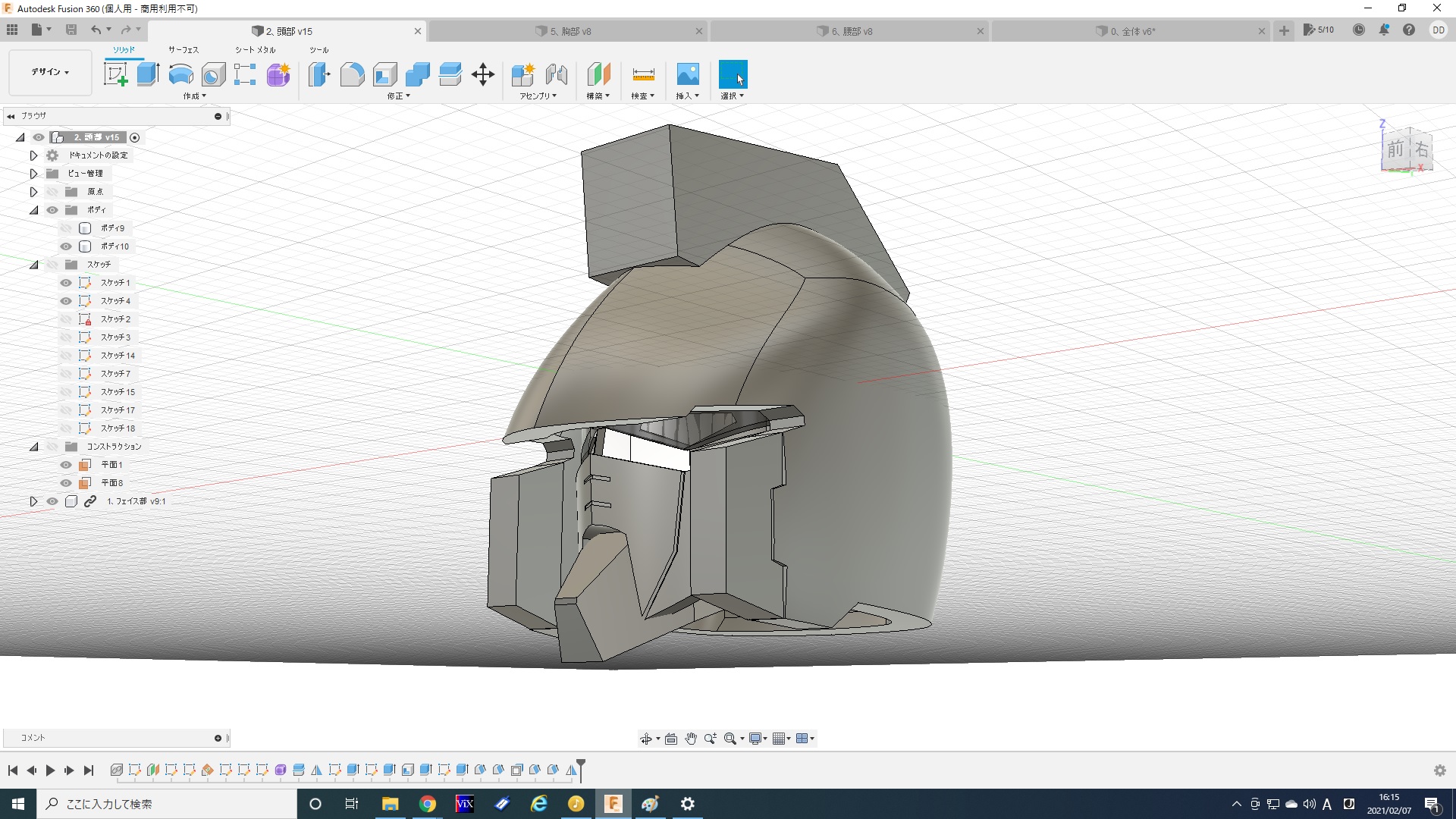1456x819 pixels.
Task: Switch to the サーフェス tab
Action: pos(183,49)
